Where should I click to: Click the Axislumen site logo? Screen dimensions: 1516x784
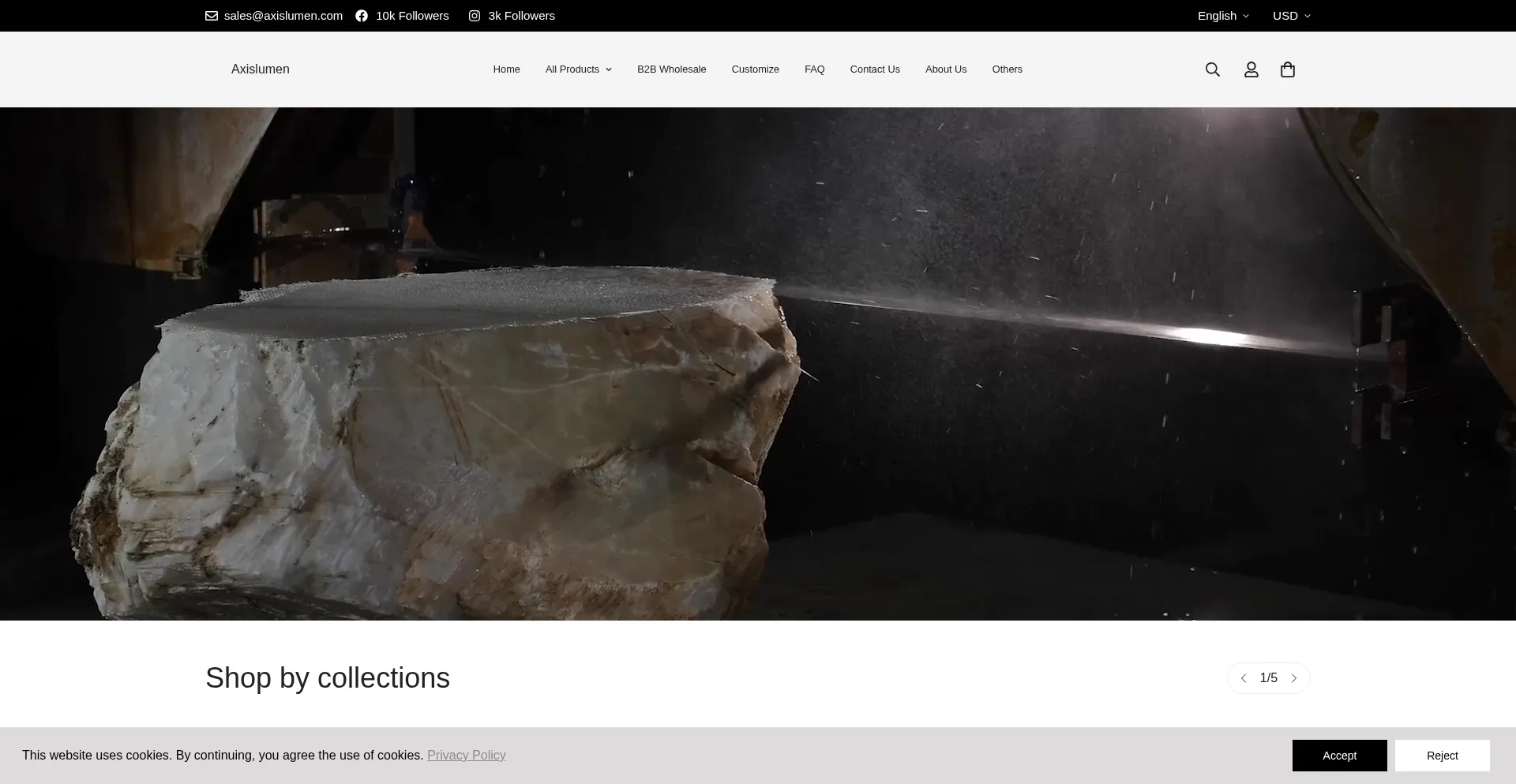tap(260, 69)
